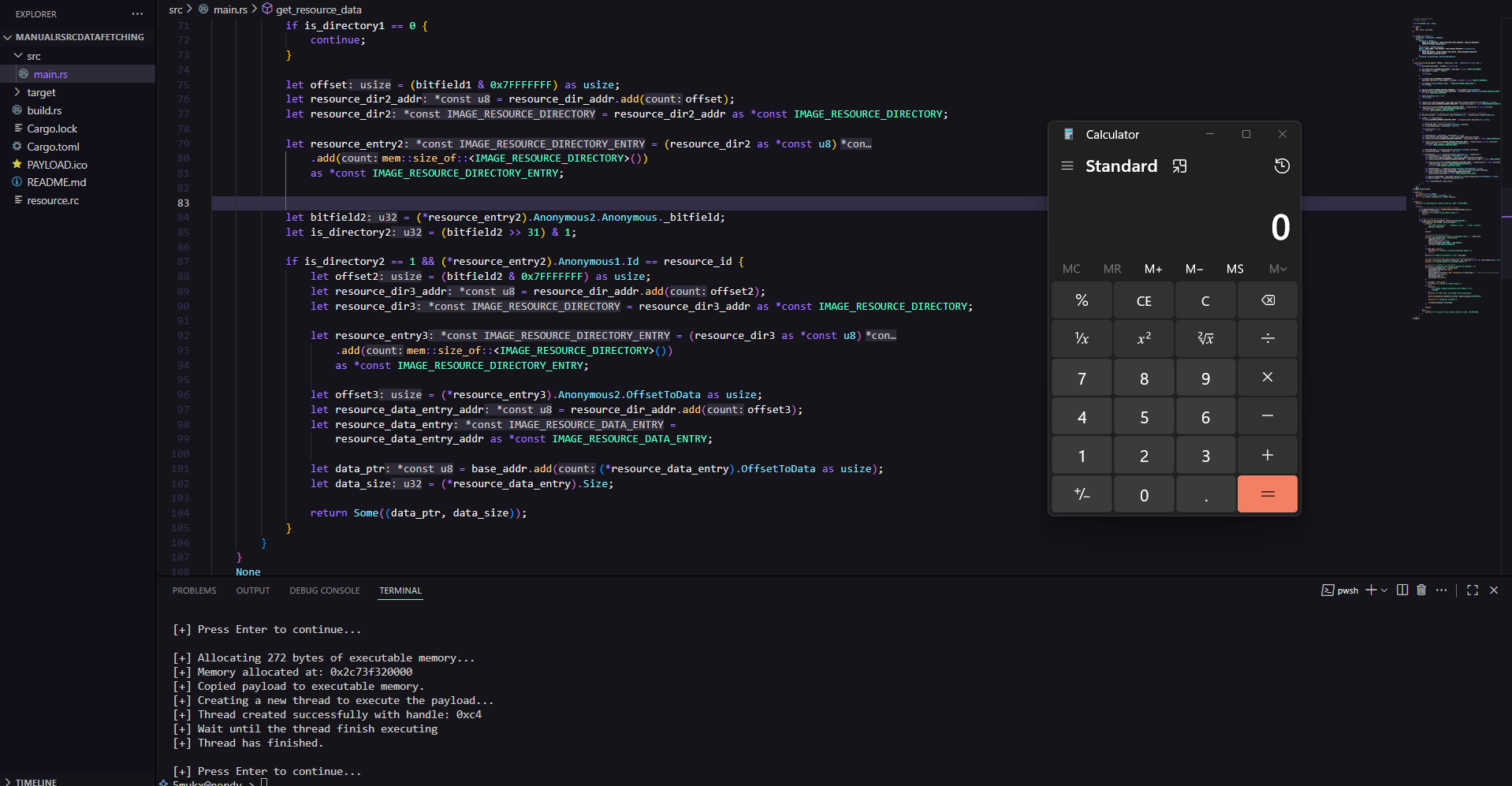The height and width of the screenshot is (786, 1512).
Task: Click the Standard mode title in Calculator
Action: tap(1121, 166)
